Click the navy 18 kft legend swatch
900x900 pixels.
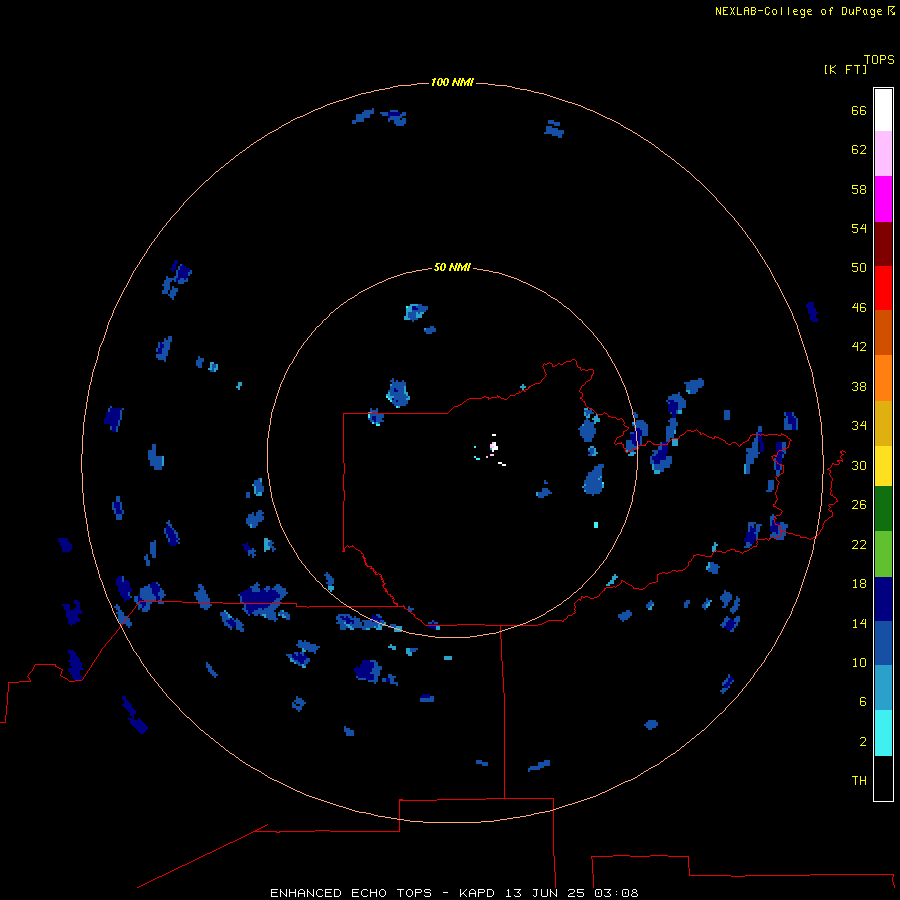click(883, 599)
